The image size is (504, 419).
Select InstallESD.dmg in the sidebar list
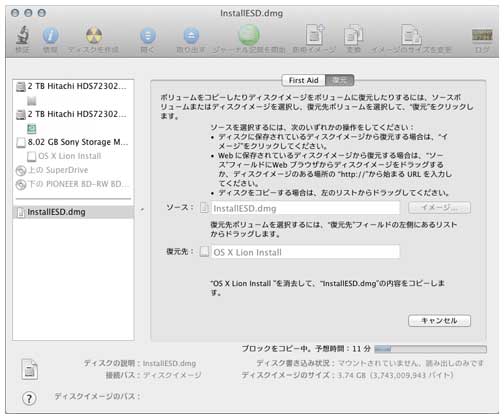[x=73, y=212]
